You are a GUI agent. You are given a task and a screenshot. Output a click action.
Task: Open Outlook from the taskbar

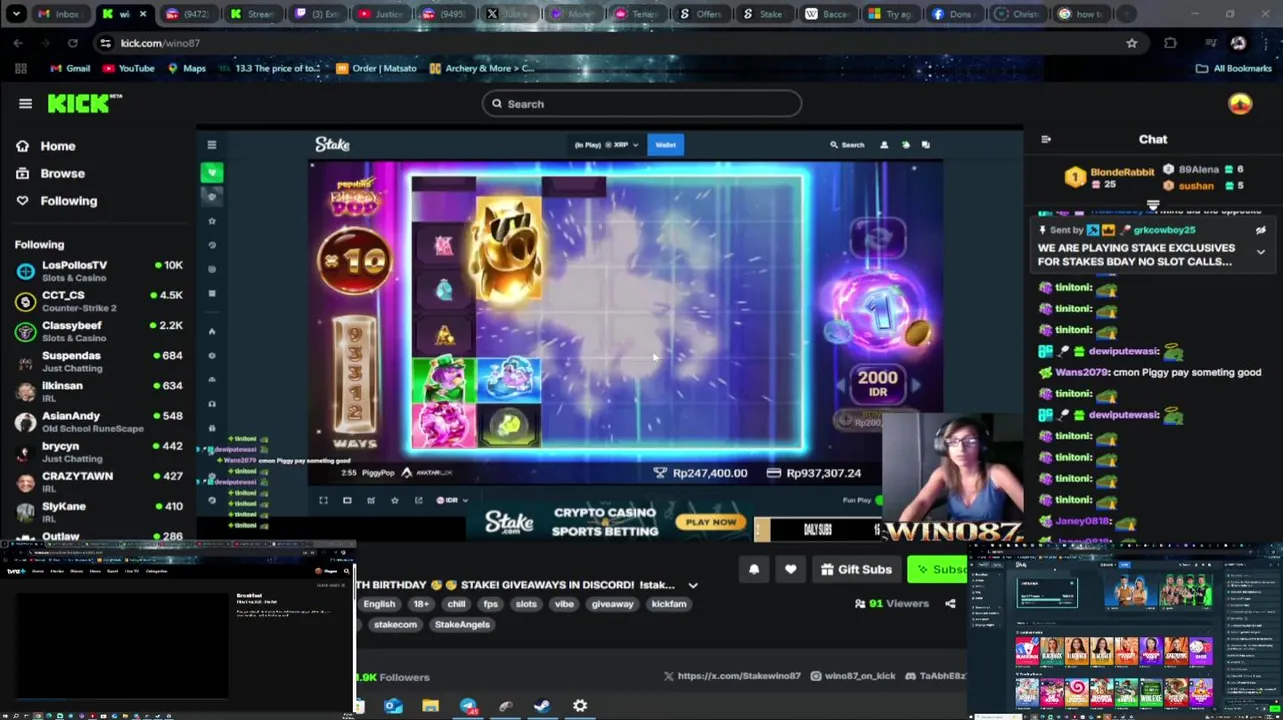click(x=394, y=706)
